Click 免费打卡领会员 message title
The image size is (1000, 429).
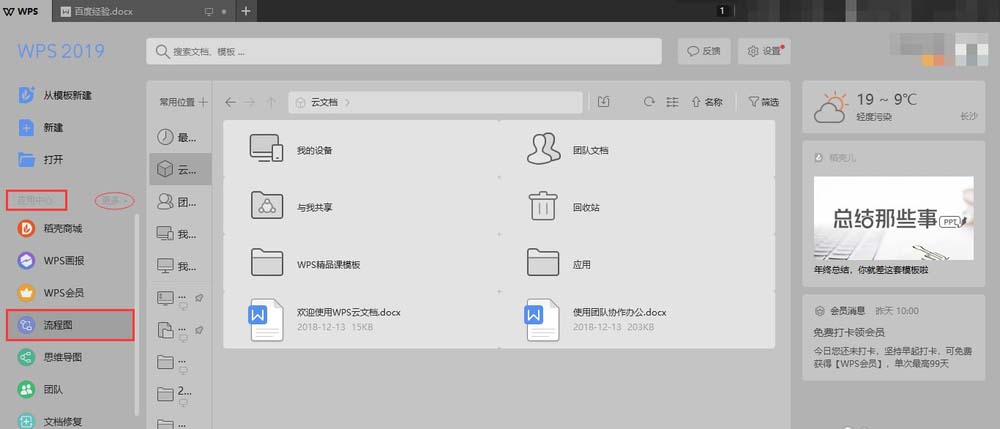tap(849, 332)
